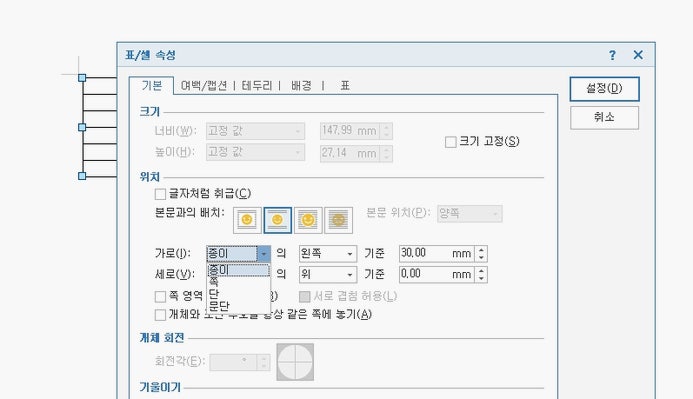The height and width of the screenshot is (399, 693).
Task: Click the top blue table handle
Action: click(x=82, y=78)
